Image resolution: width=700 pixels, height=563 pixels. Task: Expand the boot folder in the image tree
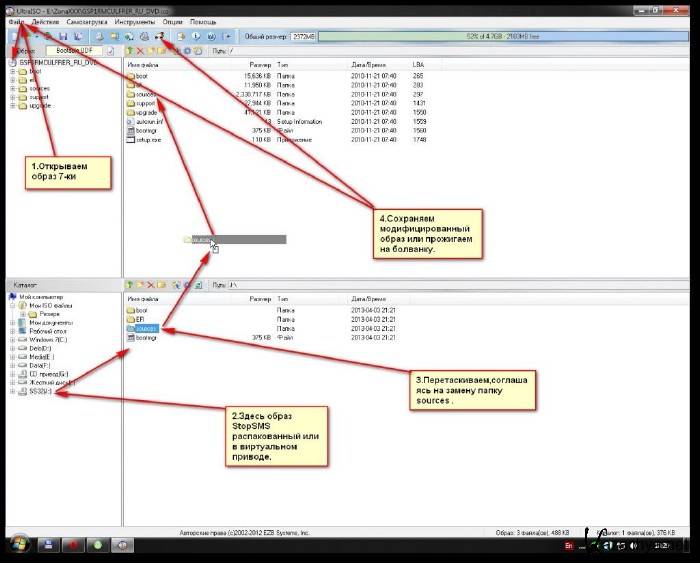click(13, 72)
